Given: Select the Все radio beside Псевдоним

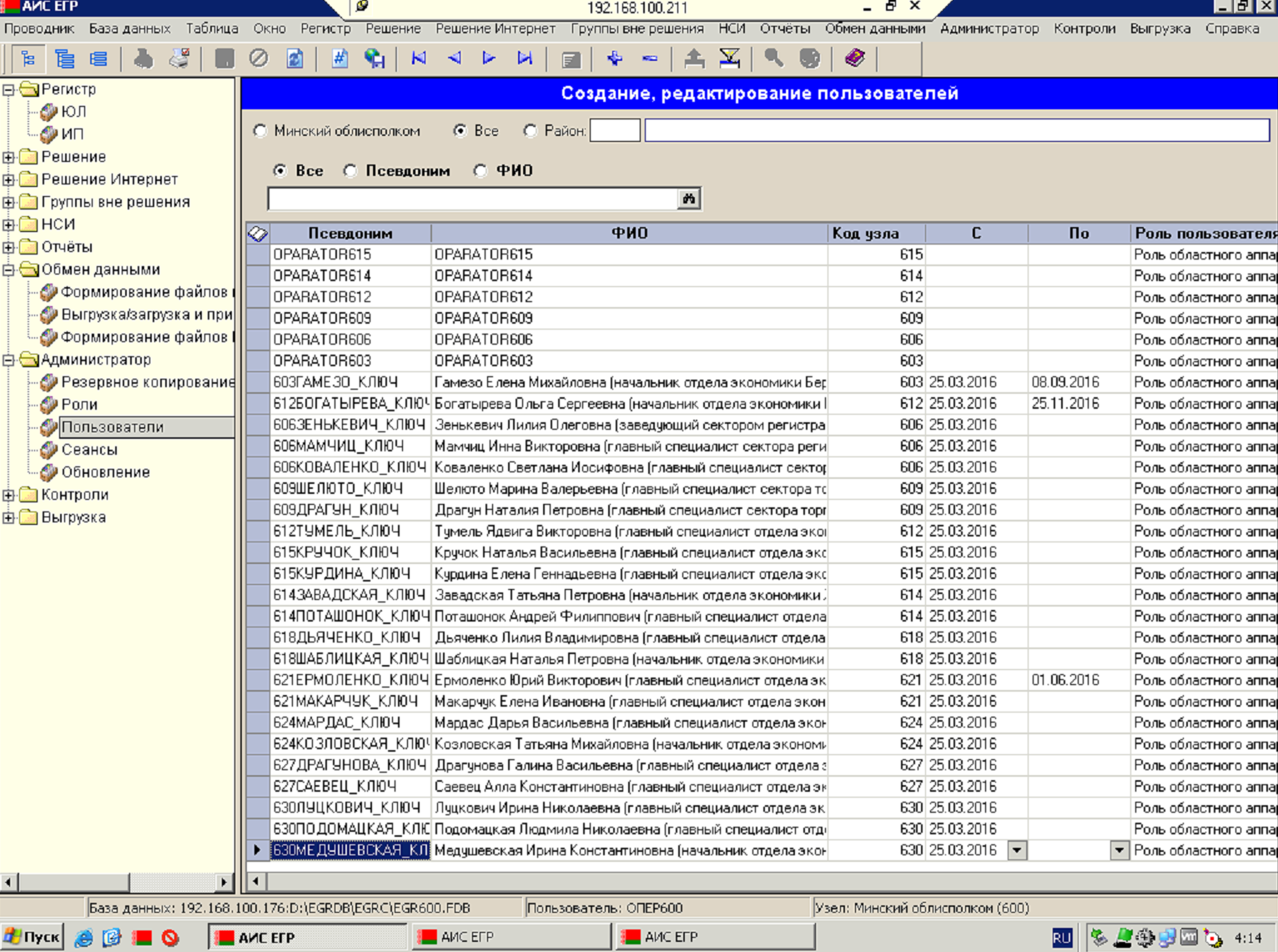Looking at the screenshot, I should [280, 170].
